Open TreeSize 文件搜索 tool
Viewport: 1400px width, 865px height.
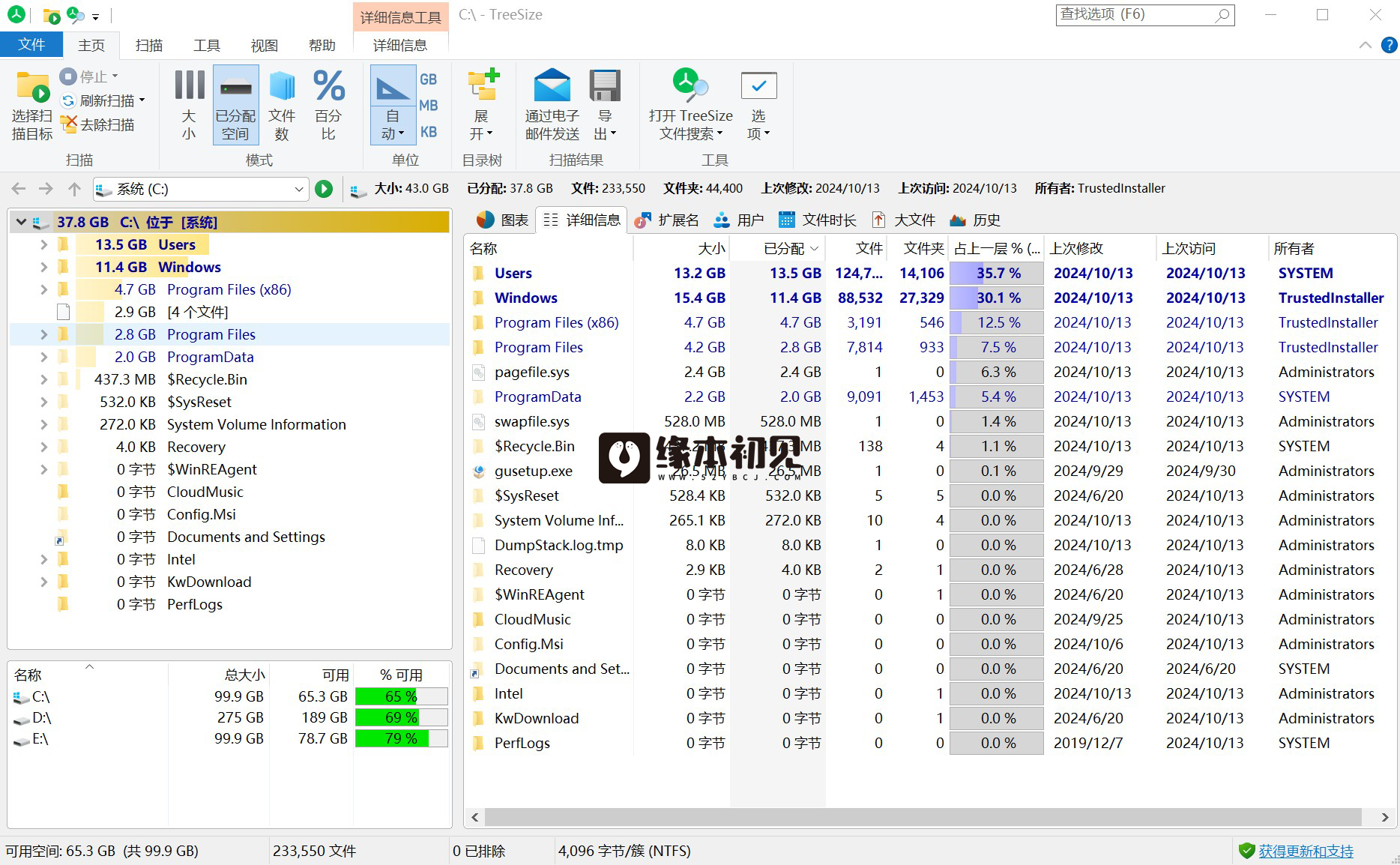(x=690, y=105)
